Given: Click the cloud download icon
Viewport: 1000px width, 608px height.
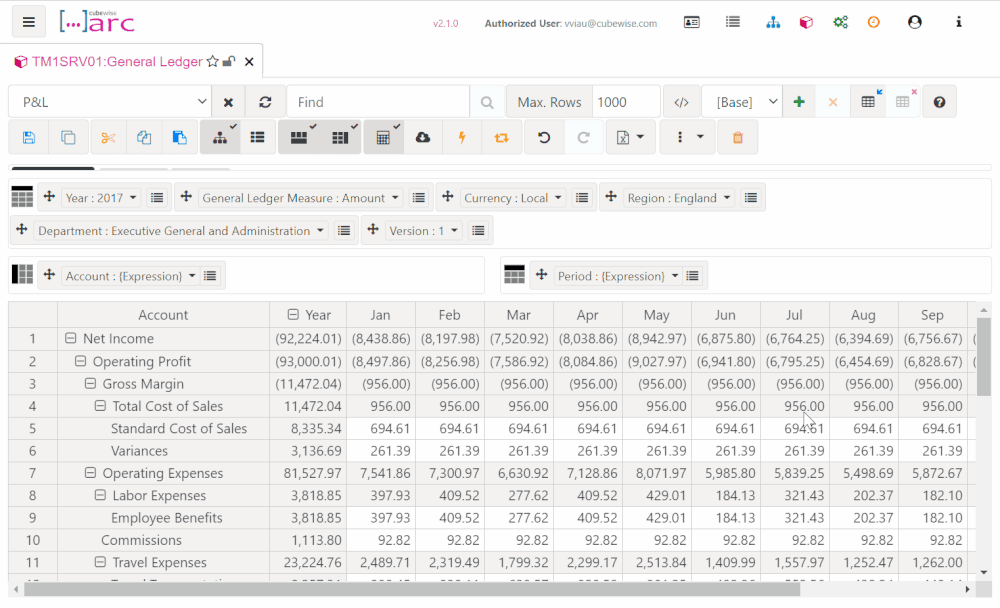Looking at the screenshot, I should (422, 137).
